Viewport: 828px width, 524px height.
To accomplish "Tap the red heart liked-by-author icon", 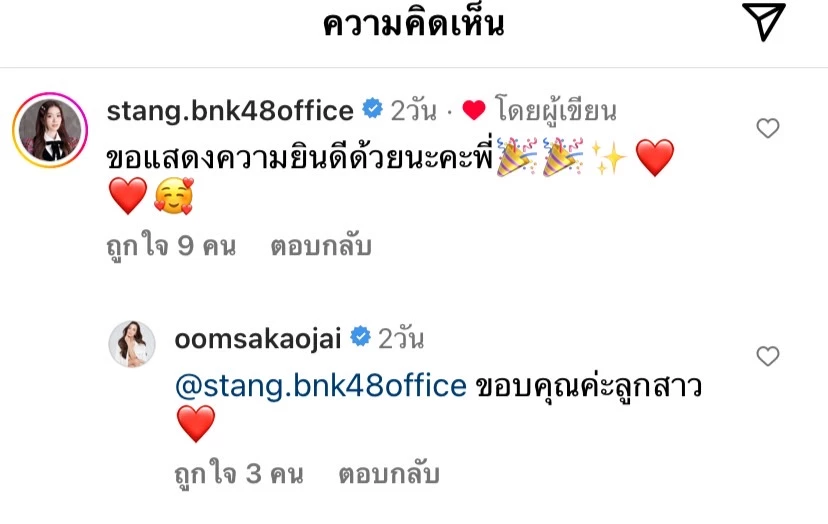I will tap(474, 110).
